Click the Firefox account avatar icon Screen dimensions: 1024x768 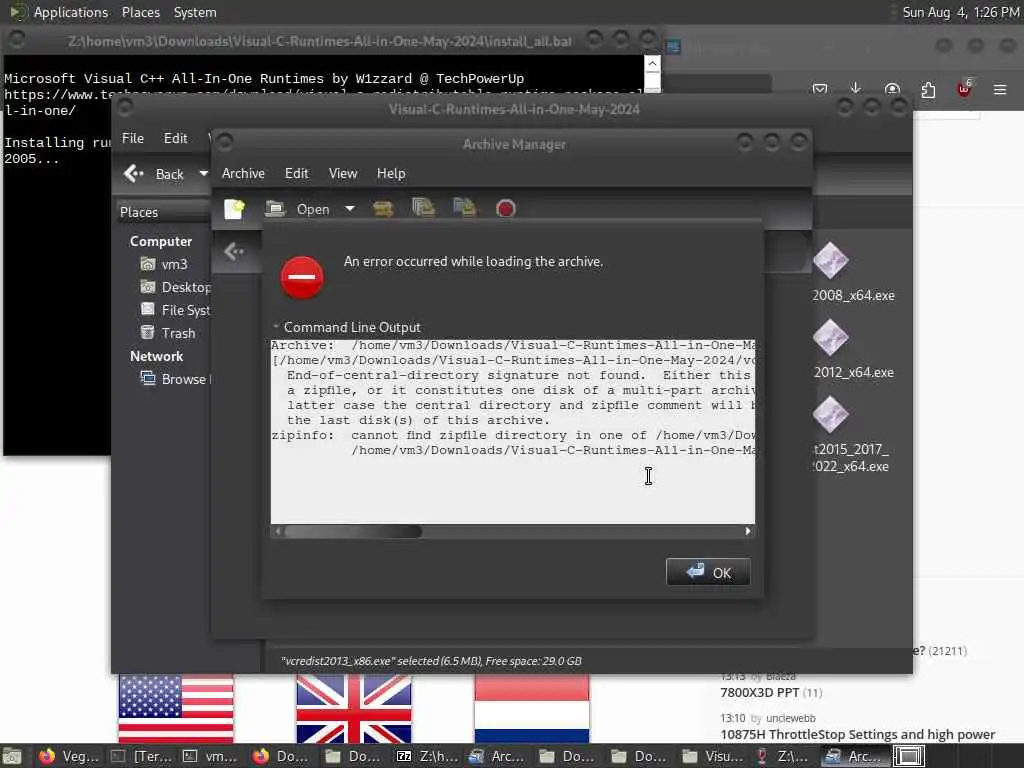892,89
